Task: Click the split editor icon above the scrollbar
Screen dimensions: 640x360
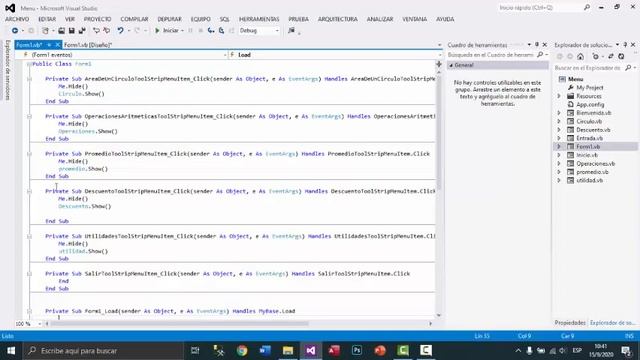Action: pyautogui.click(x=439, y=64)
